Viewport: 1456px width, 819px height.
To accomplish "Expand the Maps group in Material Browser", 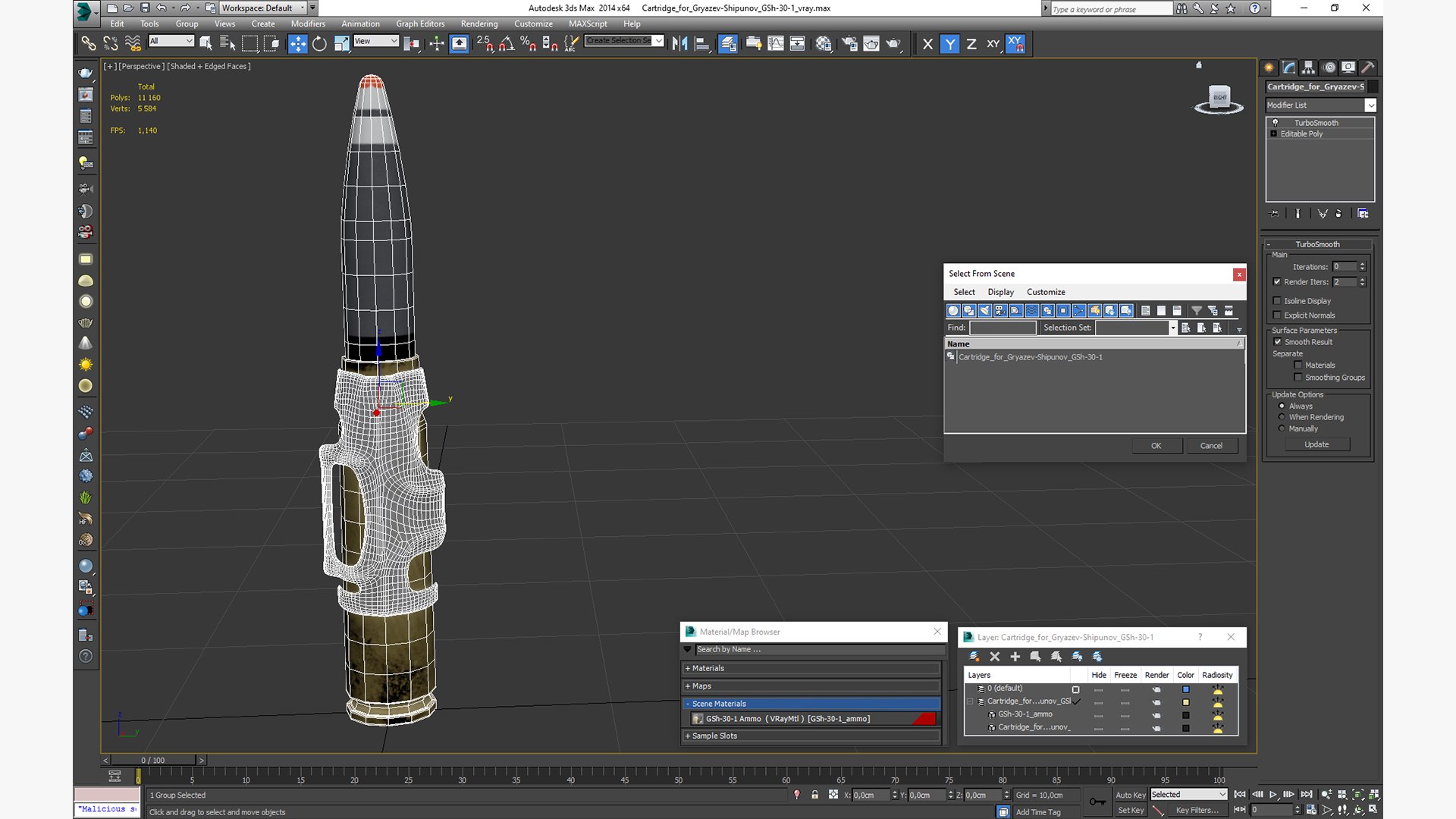I will (x=811, y=686).
